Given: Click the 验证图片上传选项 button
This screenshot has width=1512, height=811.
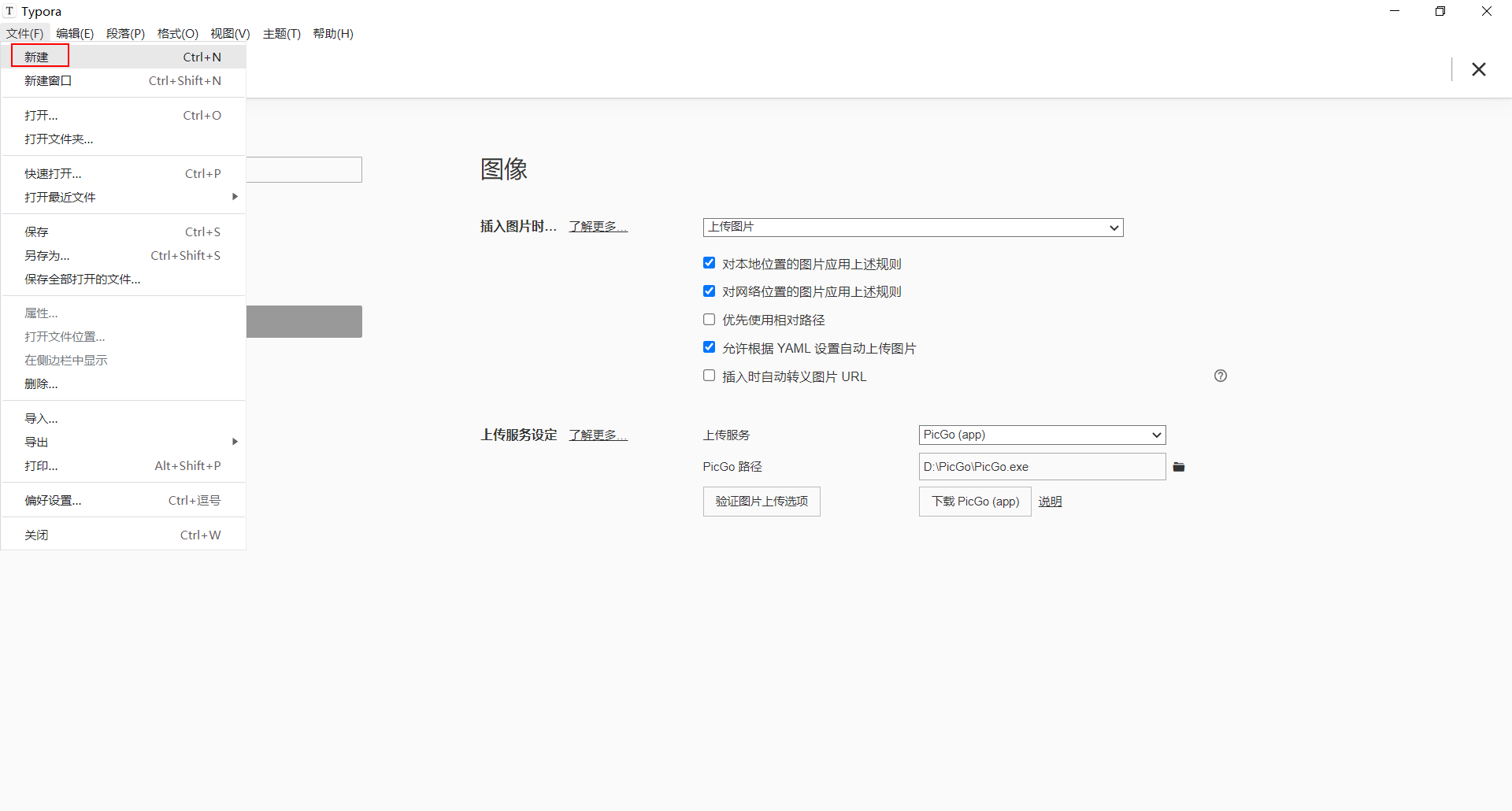Looking at the screenshot, I should (x=761, y=502).
